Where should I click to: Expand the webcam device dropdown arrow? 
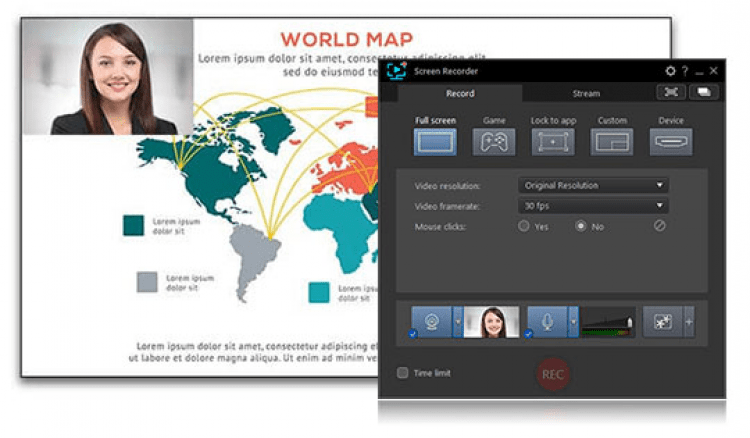click(x=458, y=322)
